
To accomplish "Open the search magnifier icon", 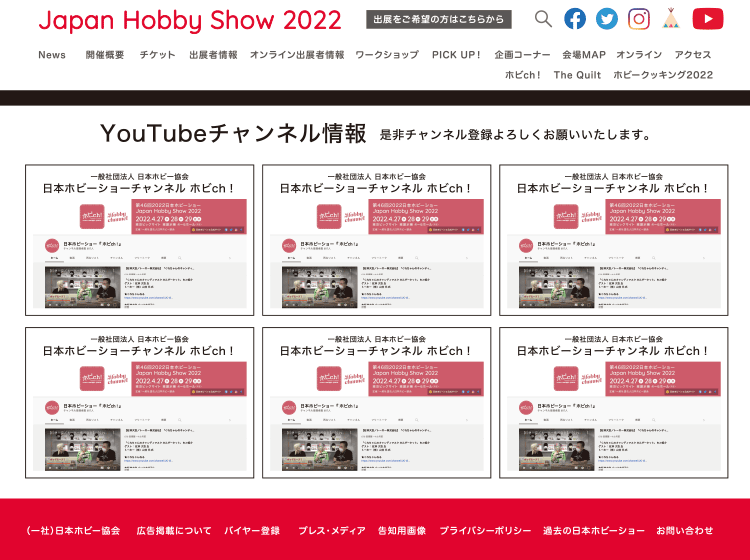I will coord(543,19).
